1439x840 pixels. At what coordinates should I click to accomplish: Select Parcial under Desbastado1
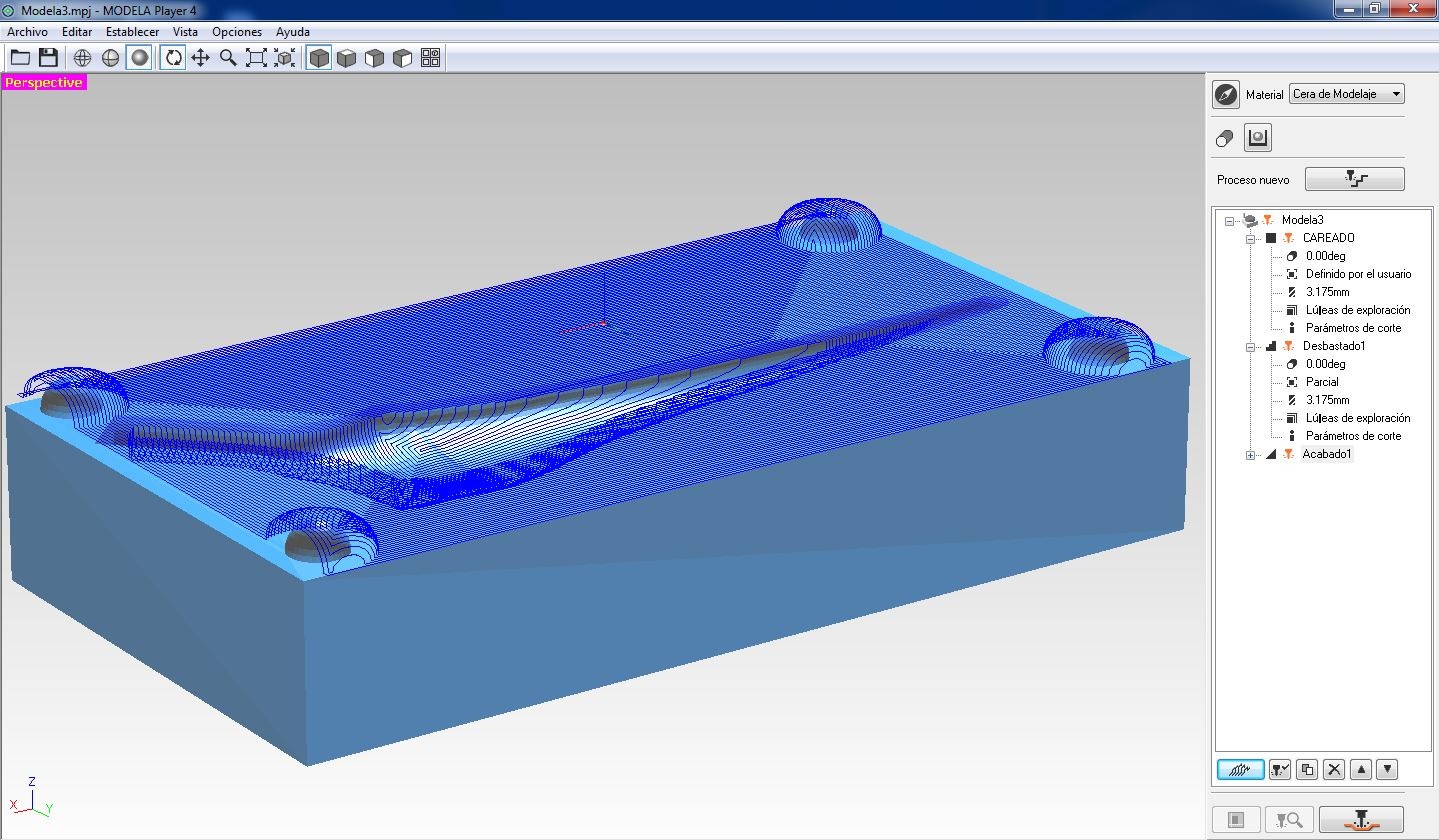coord(1322,382)
